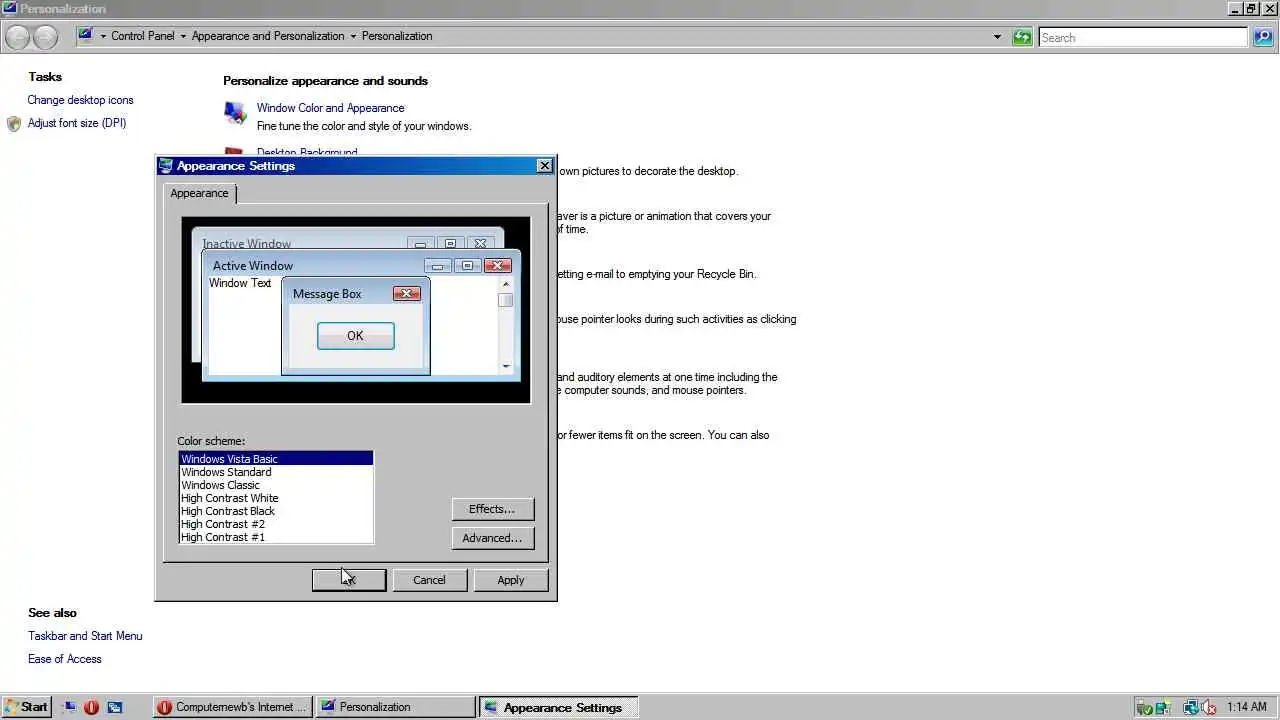Click red close X in Message Box preview
Image resolution: width=1280 pixels, height=720 pixels.
click(x=406, y=293)
